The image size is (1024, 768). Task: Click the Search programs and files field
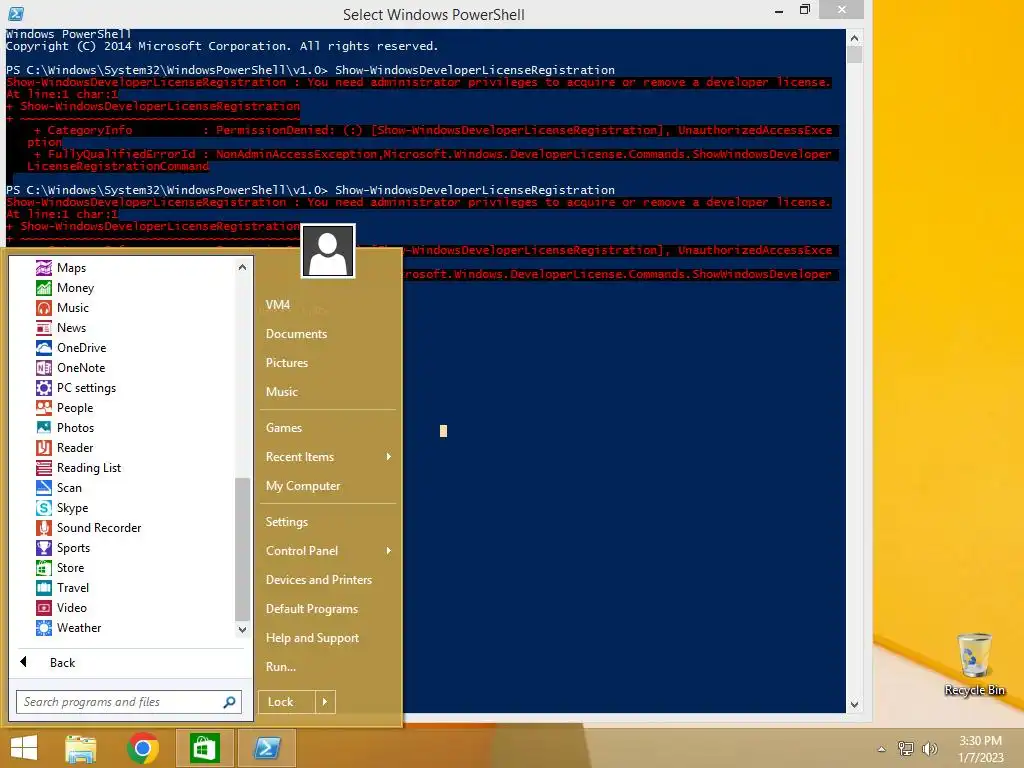click(129, 702)
